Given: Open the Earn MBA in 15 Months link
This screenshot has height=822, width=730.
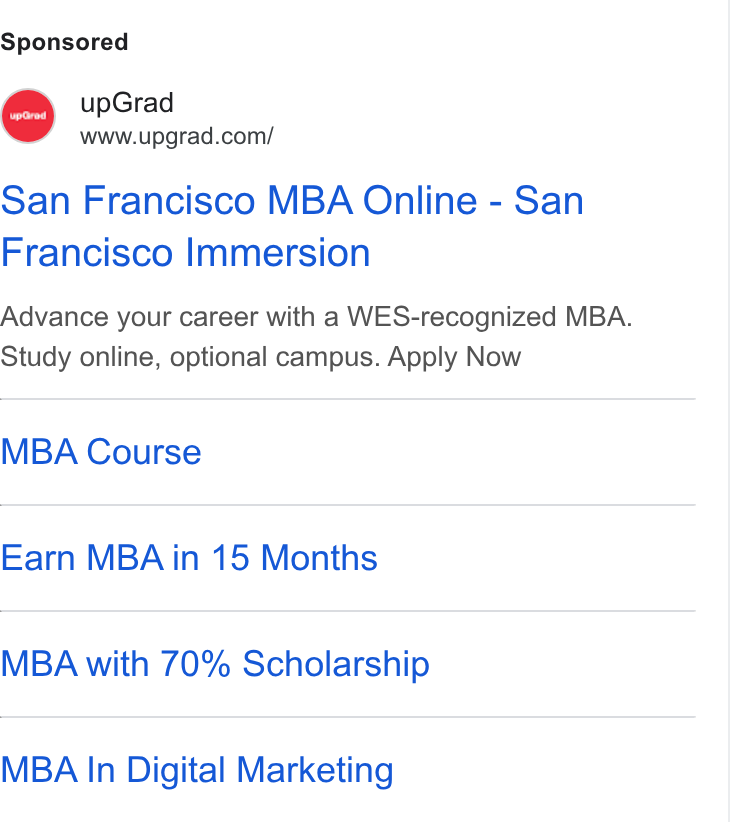Looking at the screenshot, I should (x=189, y=558).
